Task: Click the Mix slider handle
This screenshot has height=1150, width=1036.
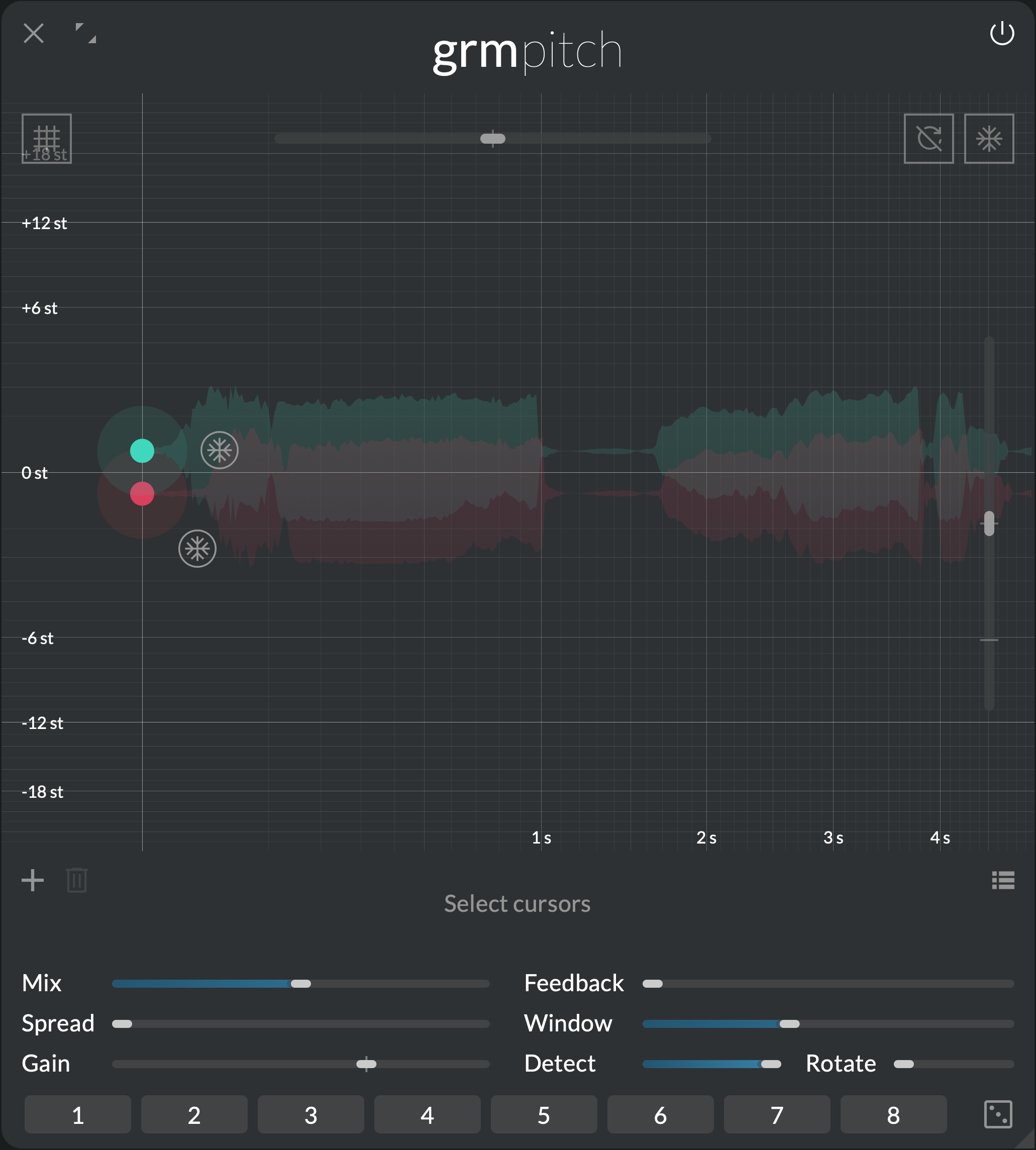Action: coord(300,984)
